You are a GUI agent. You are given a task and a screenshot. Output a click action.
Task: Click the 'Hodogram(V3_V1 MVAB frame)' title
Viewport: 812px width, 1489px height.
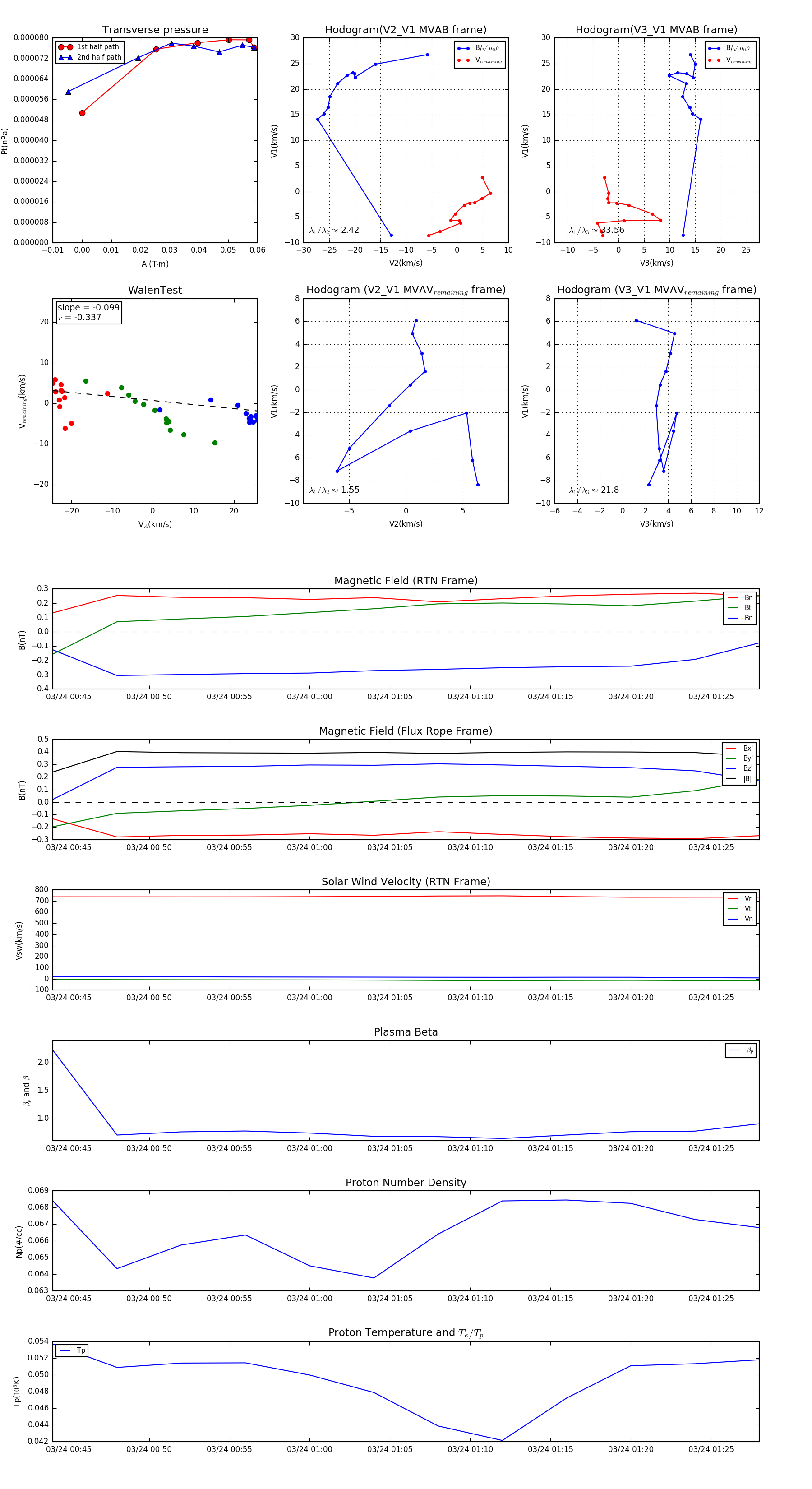[656, 30]
